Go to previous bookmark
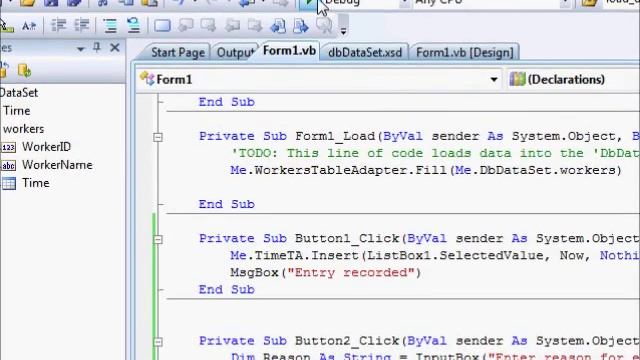 pos(186,25)
